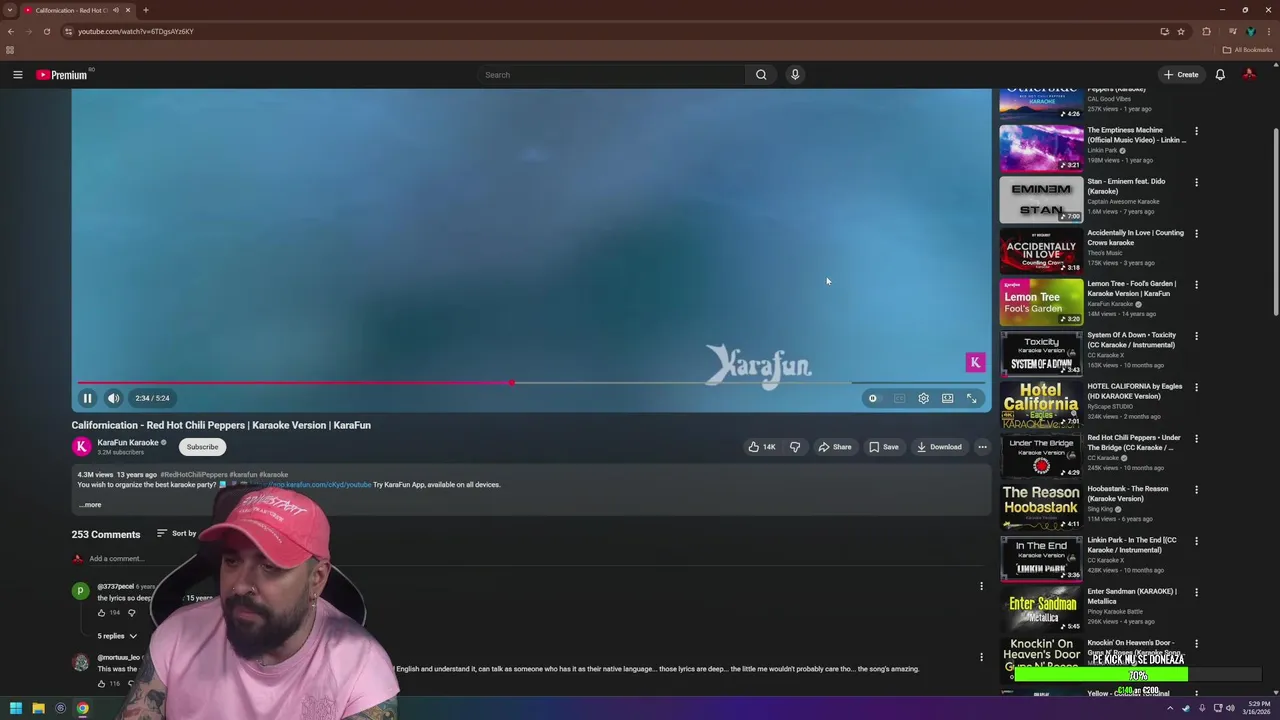Save video to a playlist
The width and height of the screenshot is (1280, 720).
tap(884, 447)
